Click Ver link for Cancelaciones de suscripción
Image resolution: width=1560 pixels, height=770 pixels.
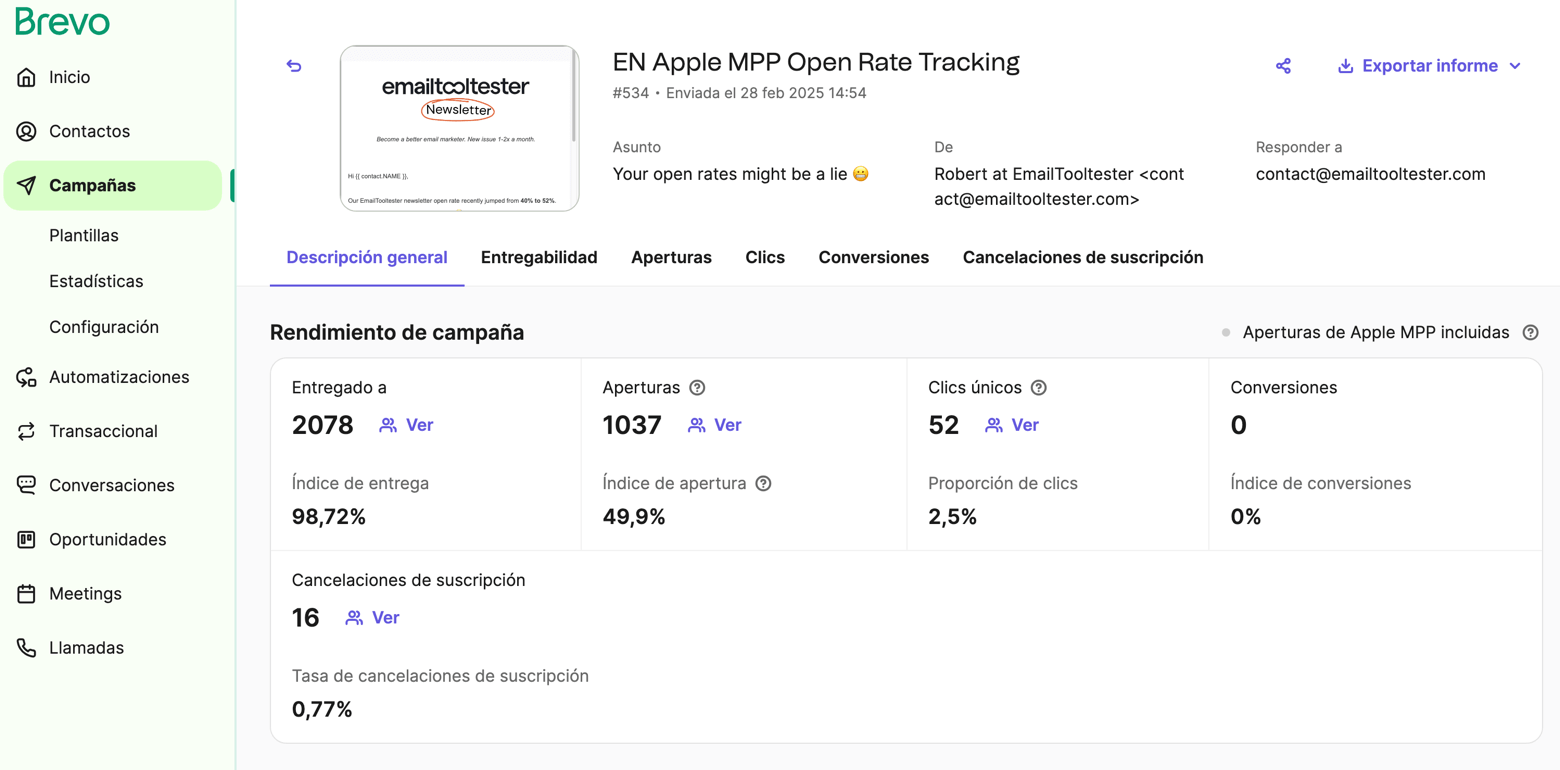385,618
